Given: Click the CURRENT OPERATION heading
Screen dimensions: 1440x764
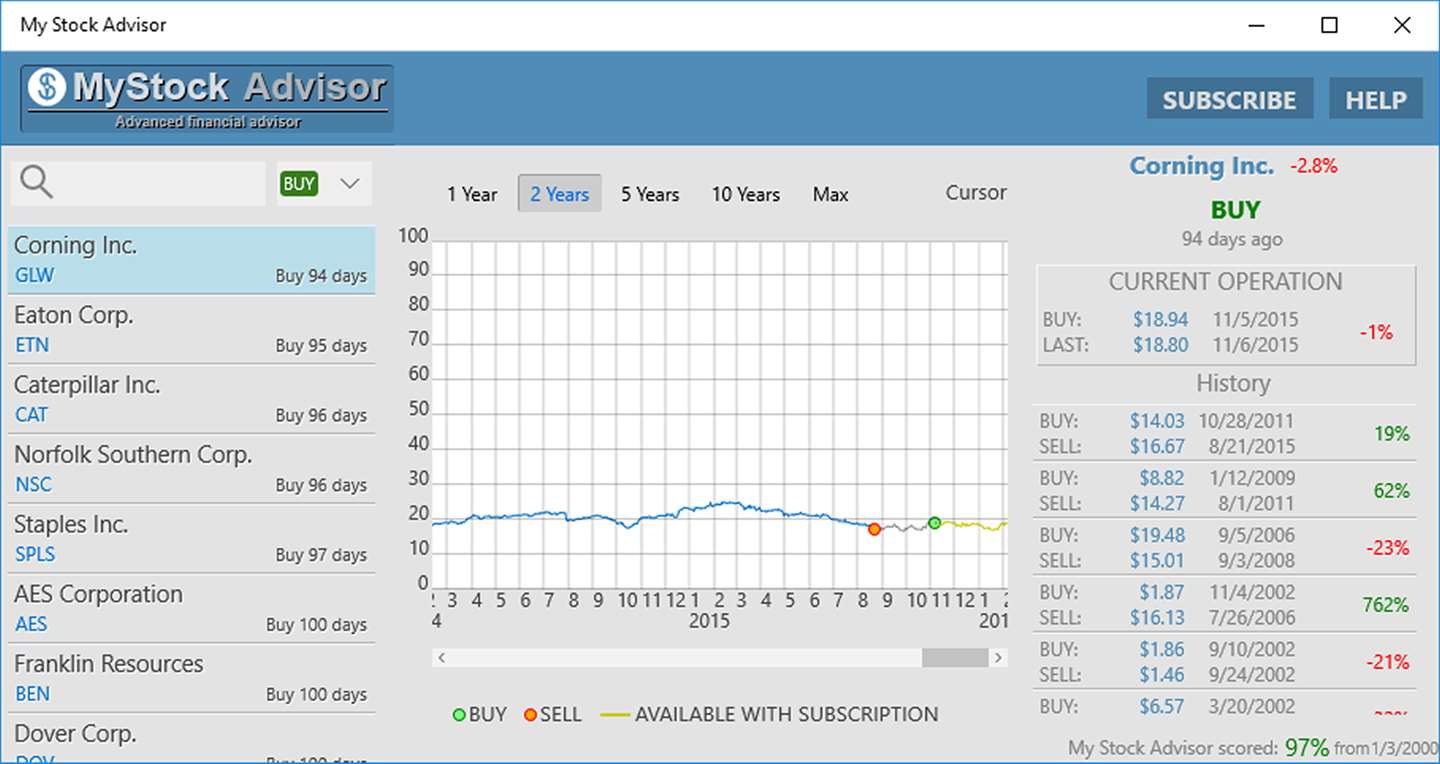Looking at the screenshot, I should pyautogui.click(x=1225, y=282).
